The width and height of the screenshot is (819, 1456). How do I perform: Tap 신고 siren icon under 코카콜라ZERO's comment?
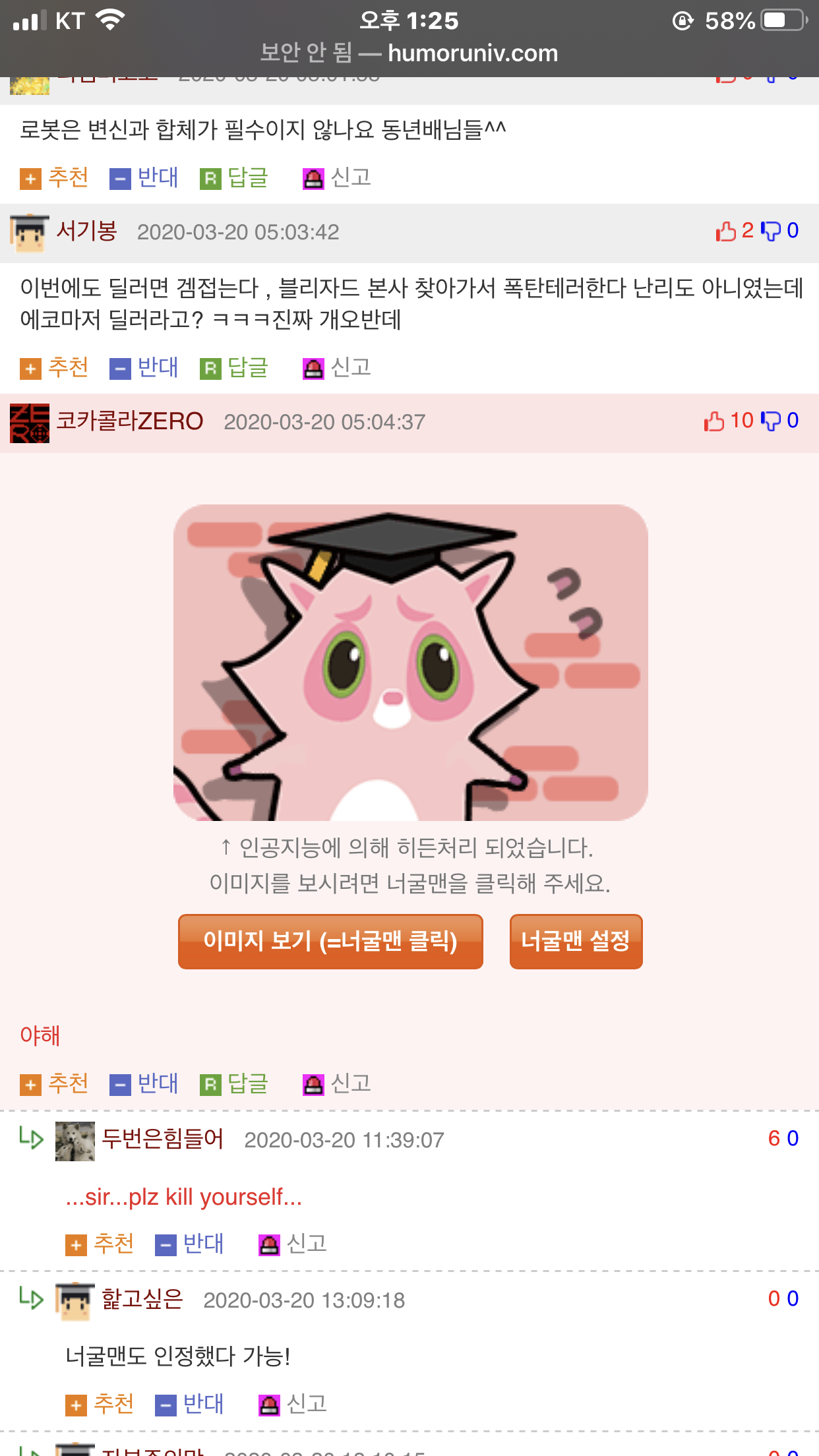tap(313, 1085)
